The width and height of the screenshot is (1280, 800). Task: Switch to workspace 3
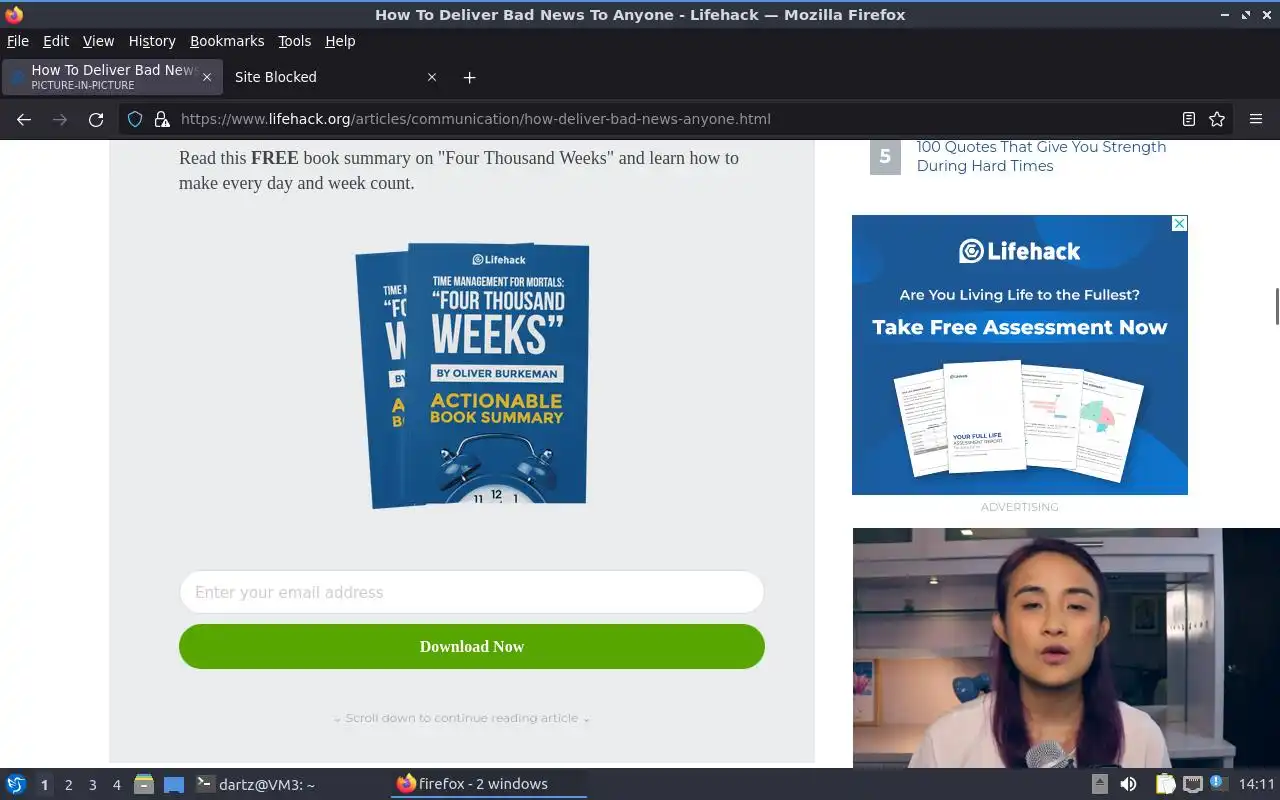[x=92, y=785]
